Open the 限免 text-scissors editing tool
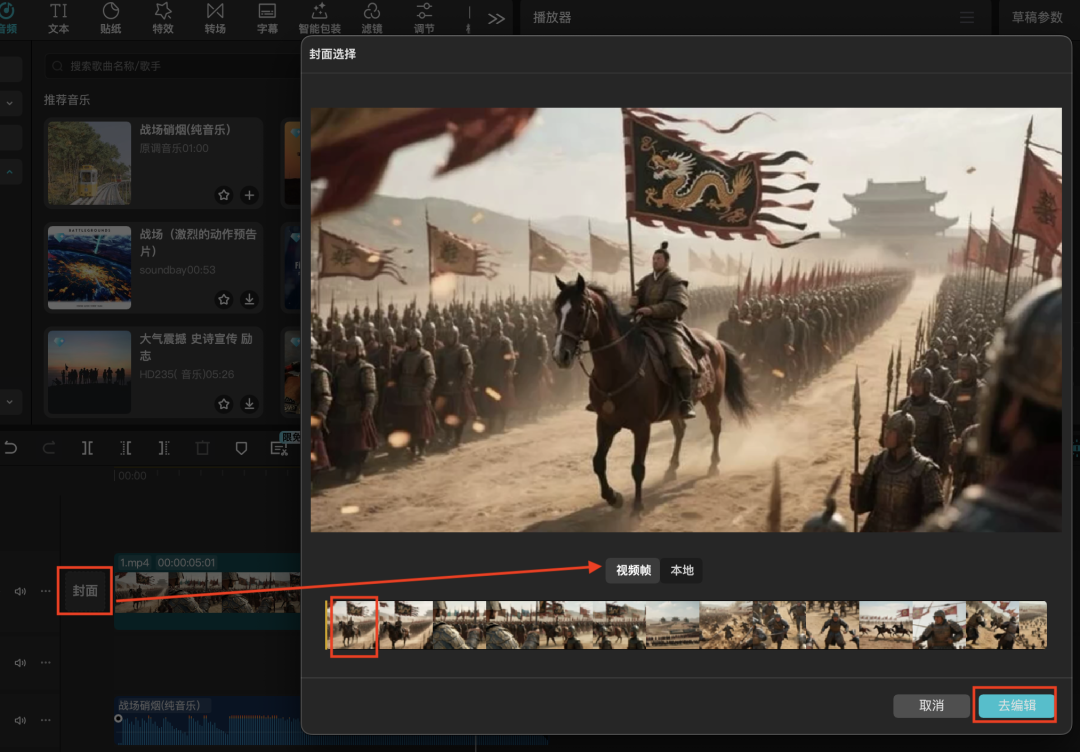The image size is (1080, 752). click(280, 448)
